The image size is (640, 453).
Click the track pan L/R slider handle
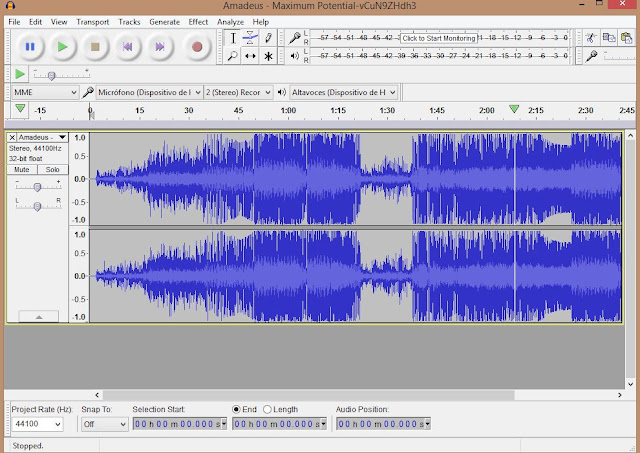(x=37, y=207)
